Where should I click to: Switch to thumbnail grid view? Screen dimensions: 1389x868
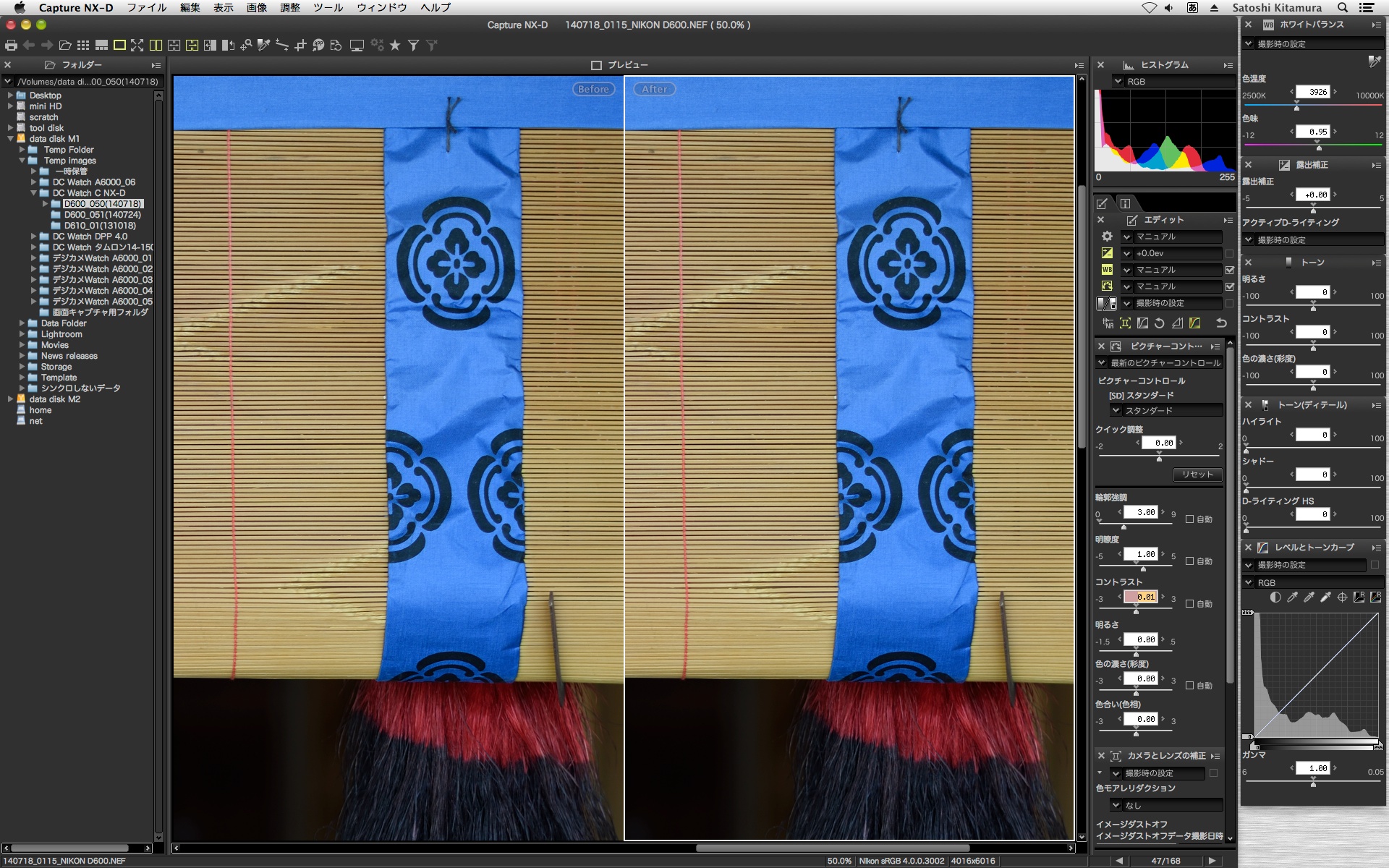point(83,46)
